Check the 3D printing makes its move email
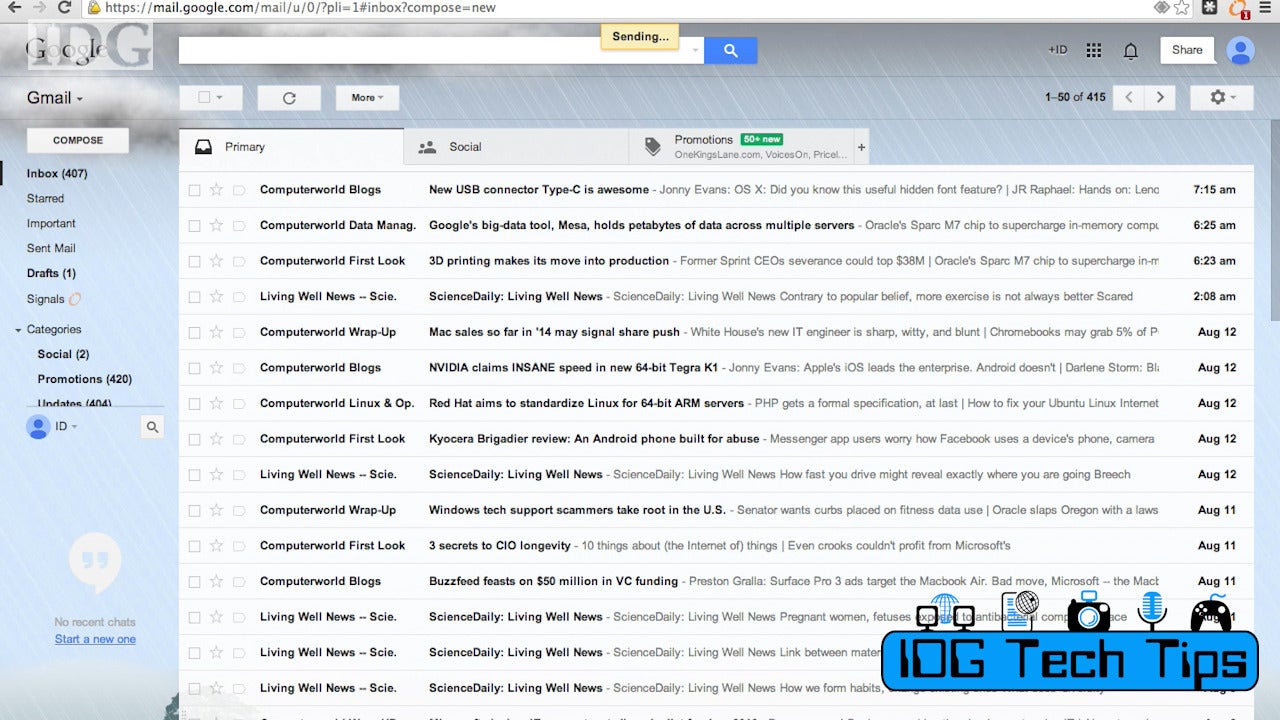This screenshot has height=720, width=1280. tap(195, 261)
